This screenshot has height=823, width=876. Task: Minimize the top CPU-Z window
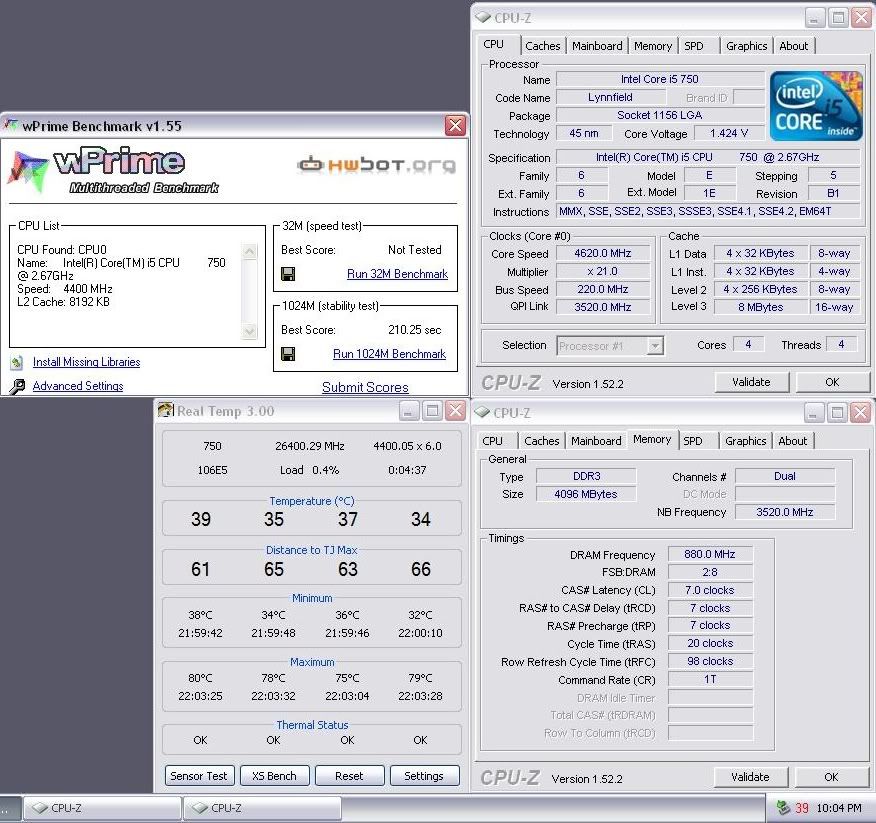[815, 18]
